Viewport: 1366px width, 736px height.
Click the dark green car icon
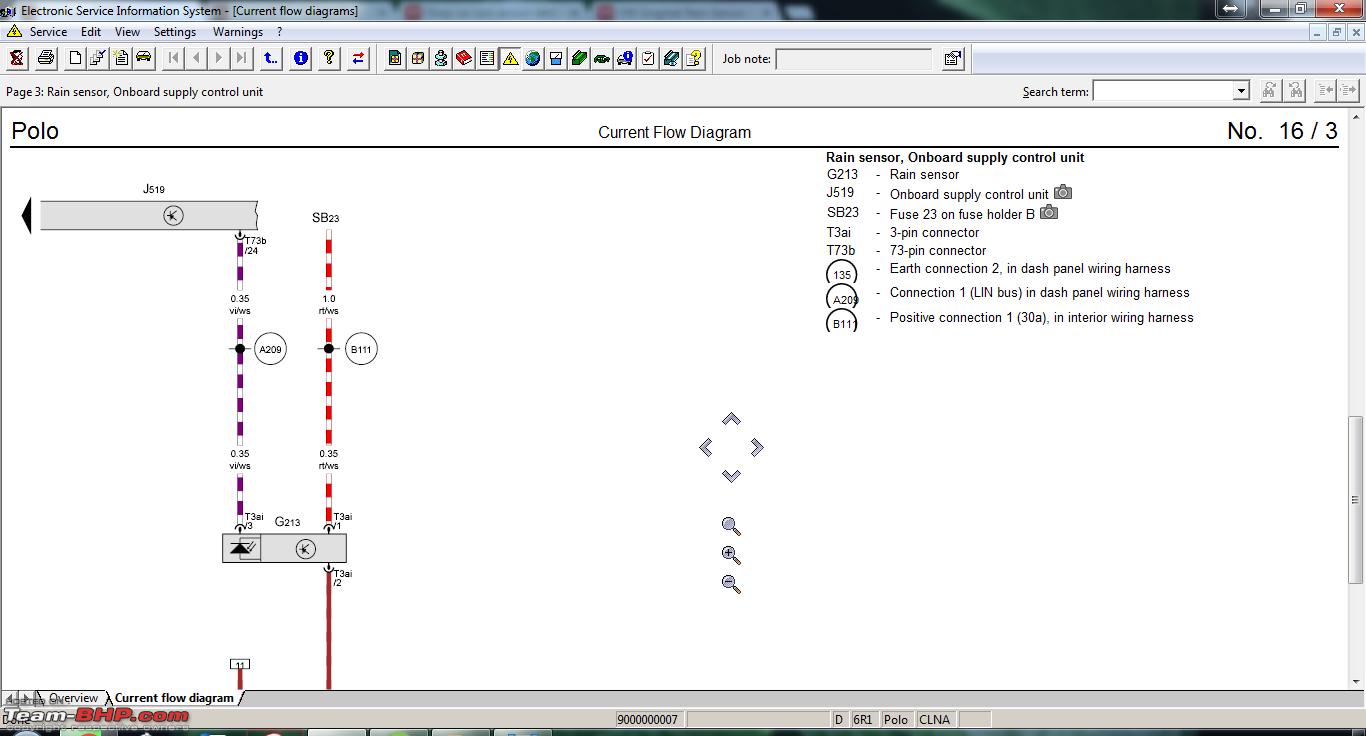(x=602, y=58)
